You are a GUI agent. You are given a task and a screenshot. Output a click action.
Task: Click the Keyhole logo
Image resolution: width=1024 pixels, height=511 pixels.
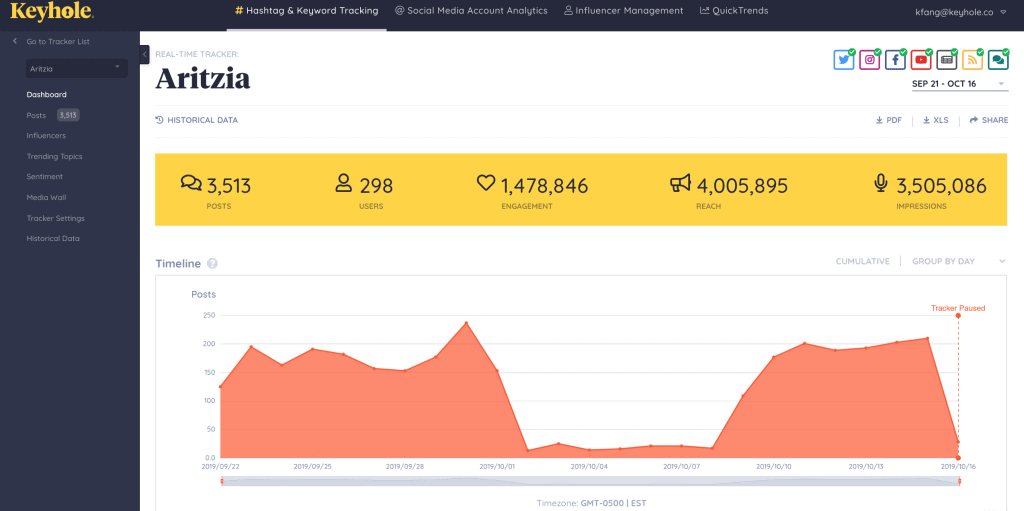(52, 11)
